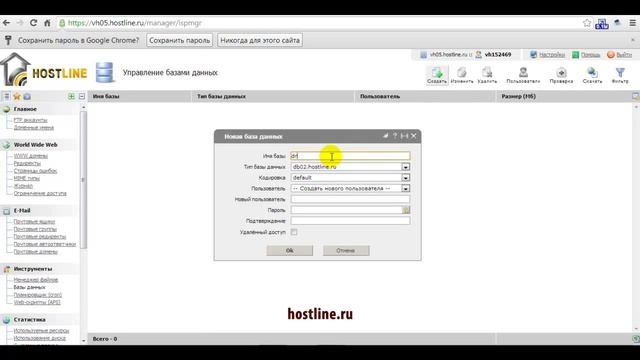This screenshot has width=640, height=360.
Task: Open the Chrome menu icon
Action: 632,23
